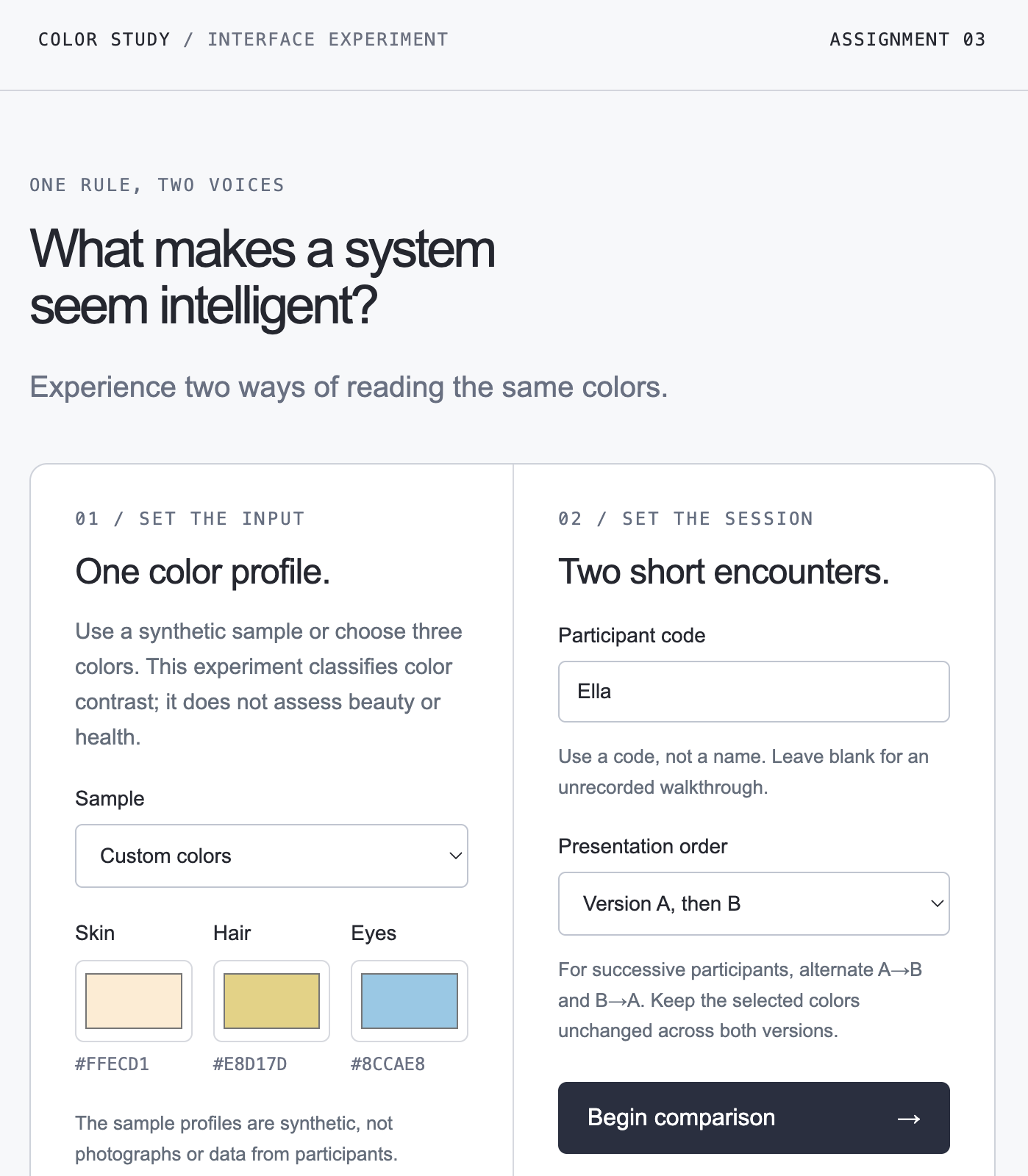Click the COLOR STUDY header text
This screenshot has height=1176, width=1028.
pos(104,40)
